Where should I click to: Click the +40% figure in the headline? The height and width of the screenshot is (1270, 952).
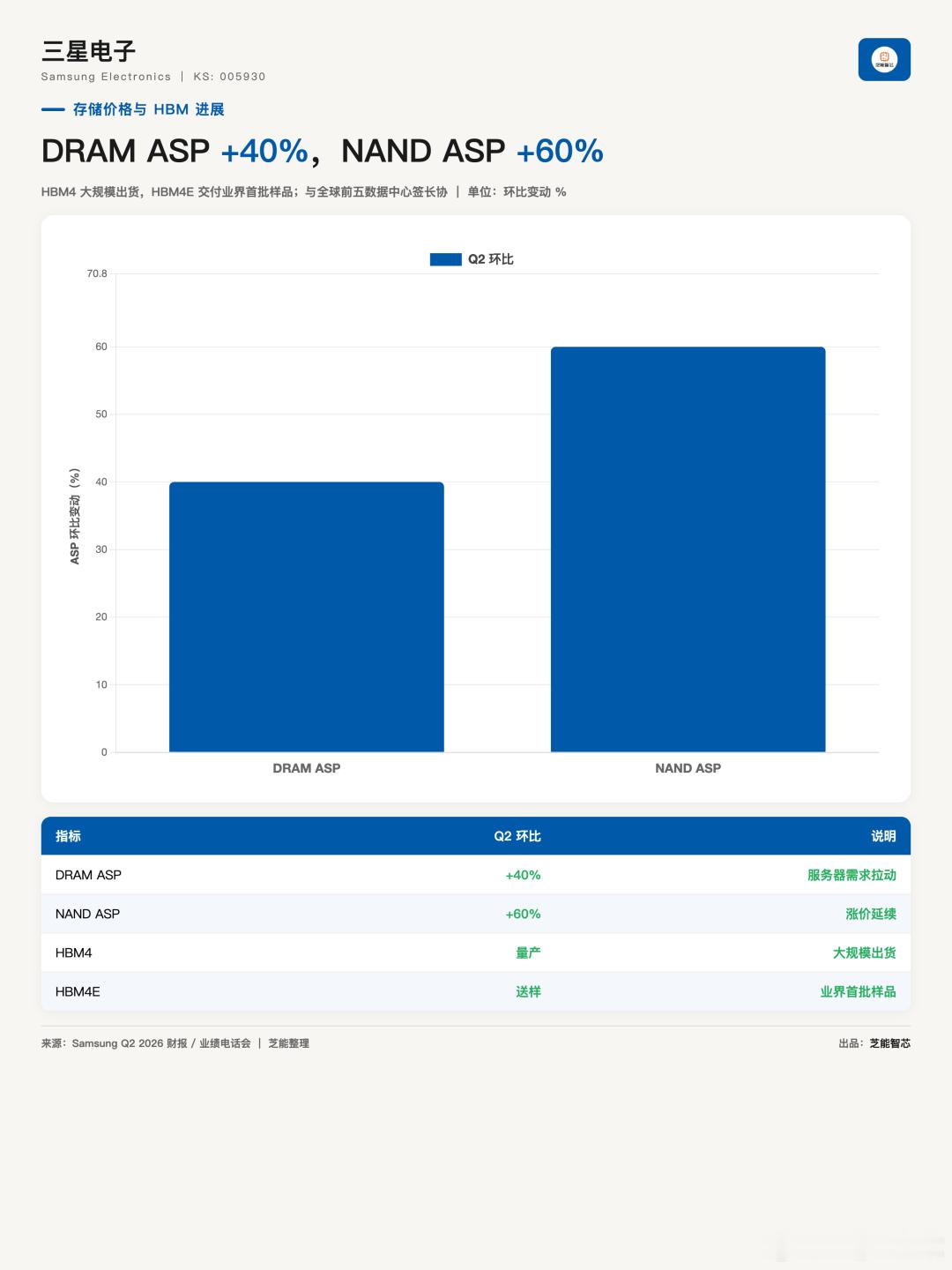(264, 151)
